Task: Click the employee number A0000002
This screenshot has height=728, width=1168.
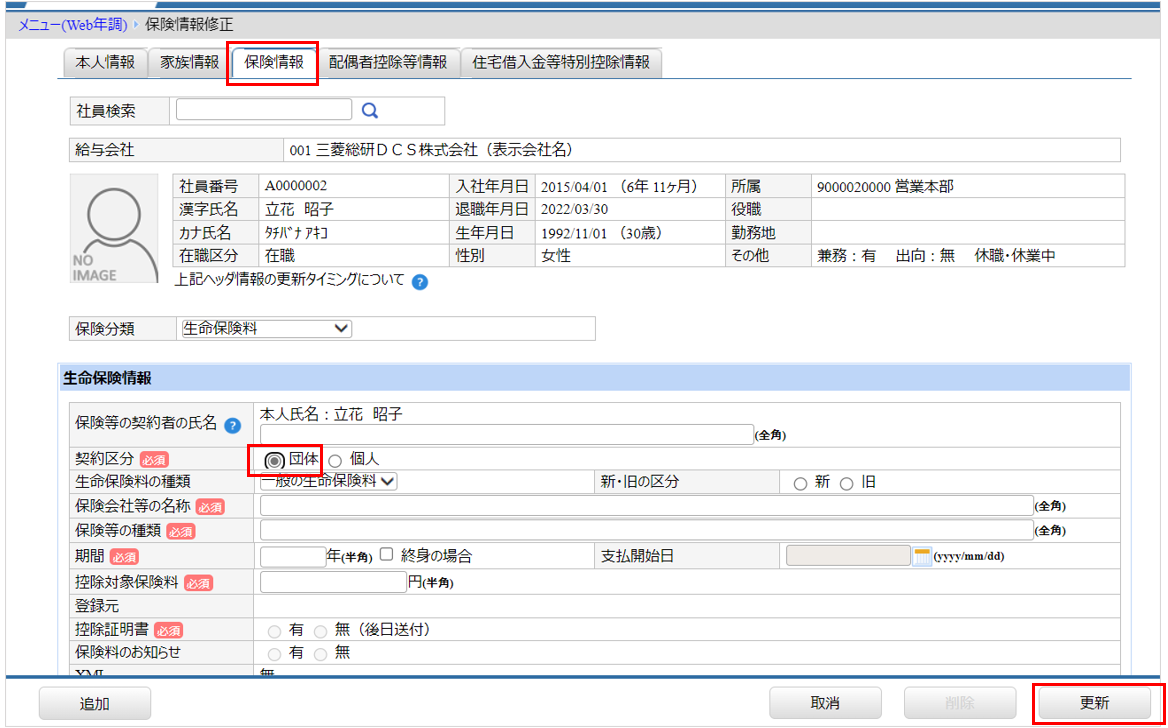Action: point(296,186)
